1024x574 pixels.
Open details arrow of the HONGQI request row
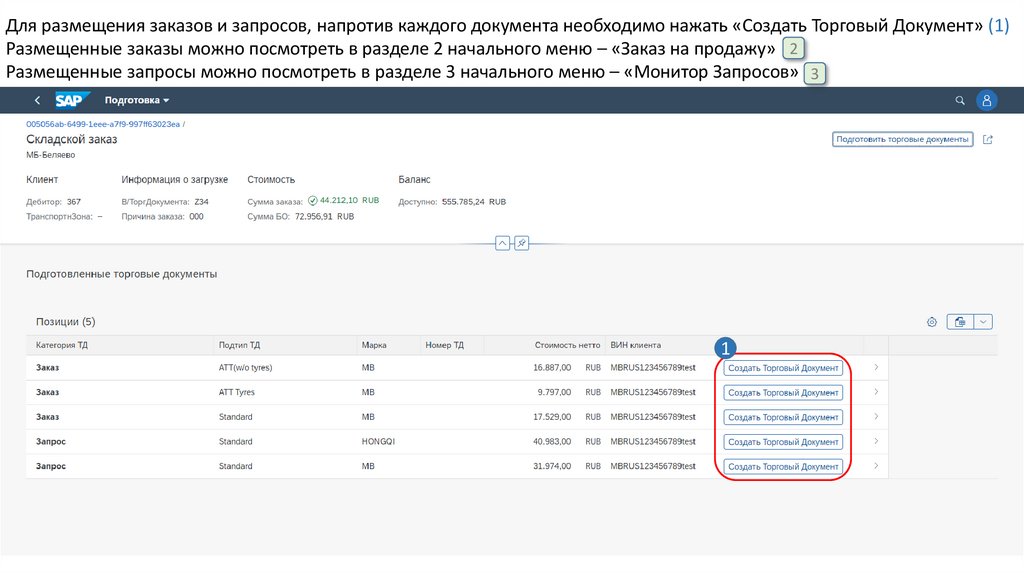pos(876,441)
